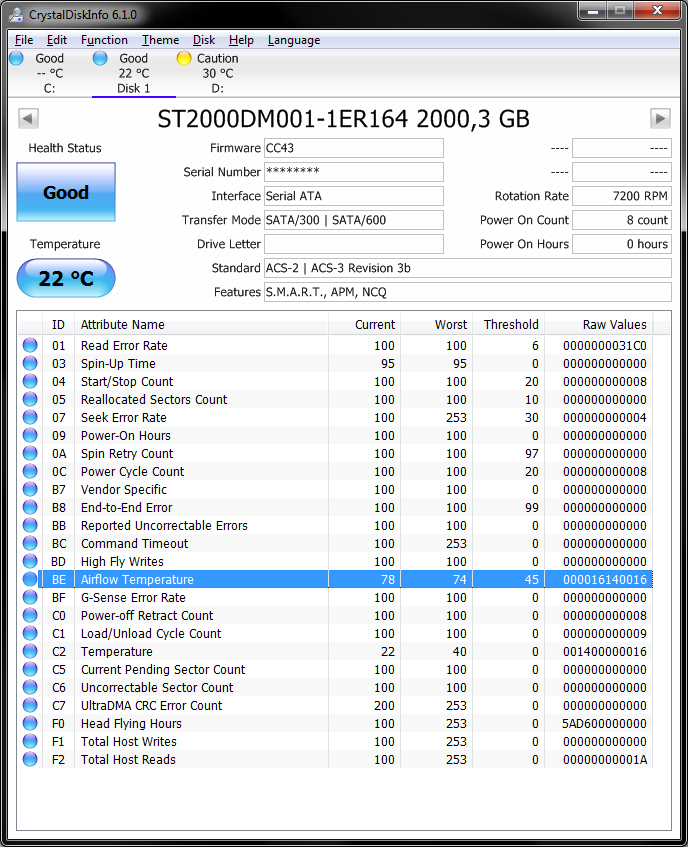Open the Theme menu
The width and height of the screenshot is (688, 847).
coord(160,40)
